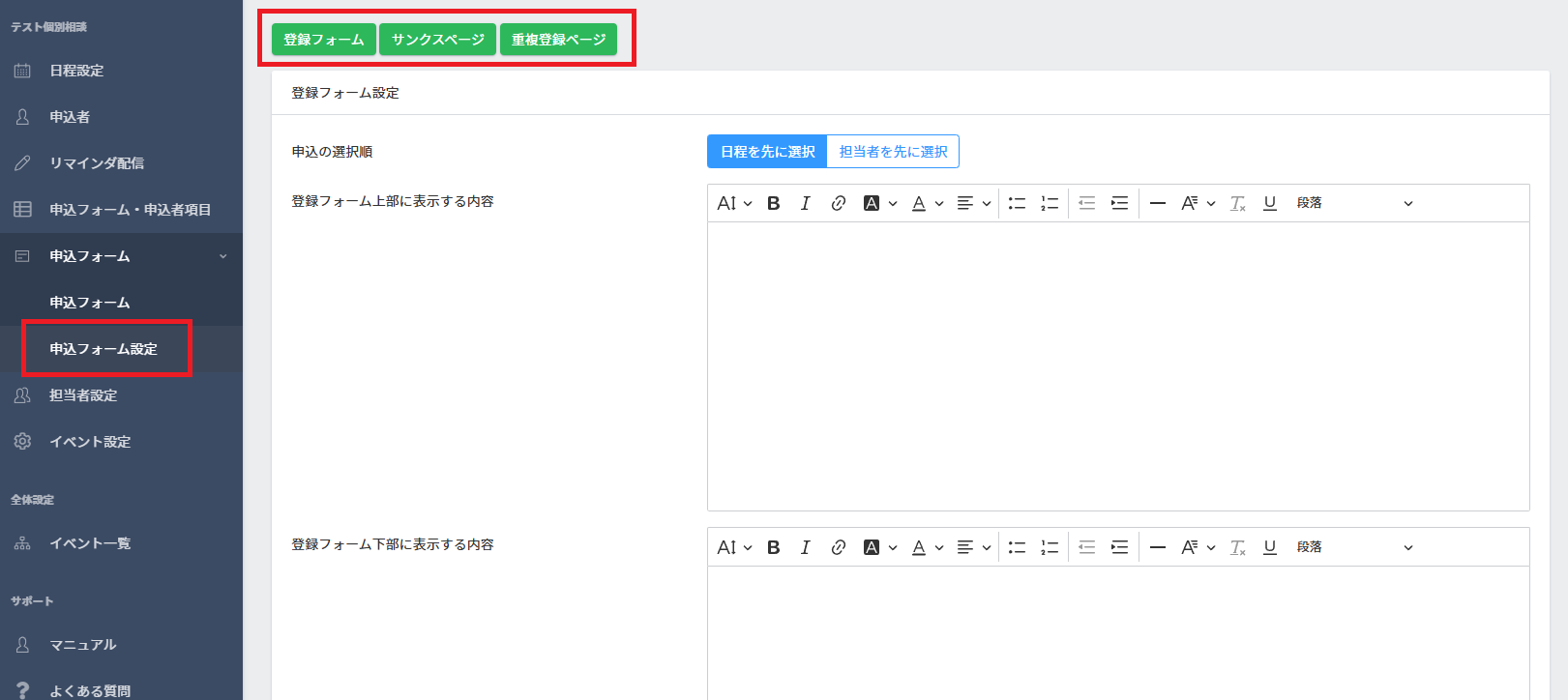This screenshot has width=1568, height=700.
Task: Select 担当者を先に選択 option
Action: tap(893, 152)
